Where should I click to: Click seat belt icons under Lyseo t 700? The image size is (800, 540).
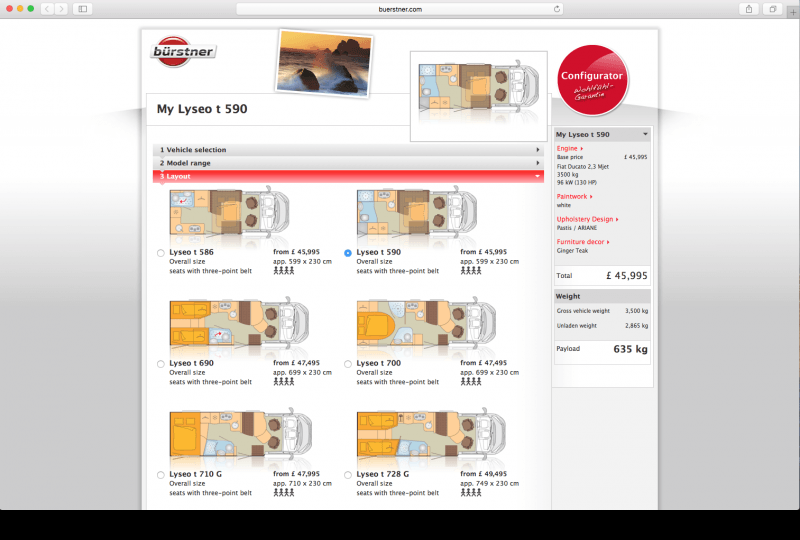tap(471, 381)
